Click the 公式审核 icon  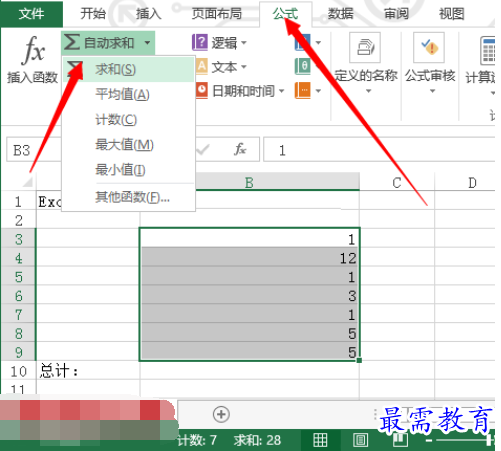pyautogui.click(x=429, y=48)
